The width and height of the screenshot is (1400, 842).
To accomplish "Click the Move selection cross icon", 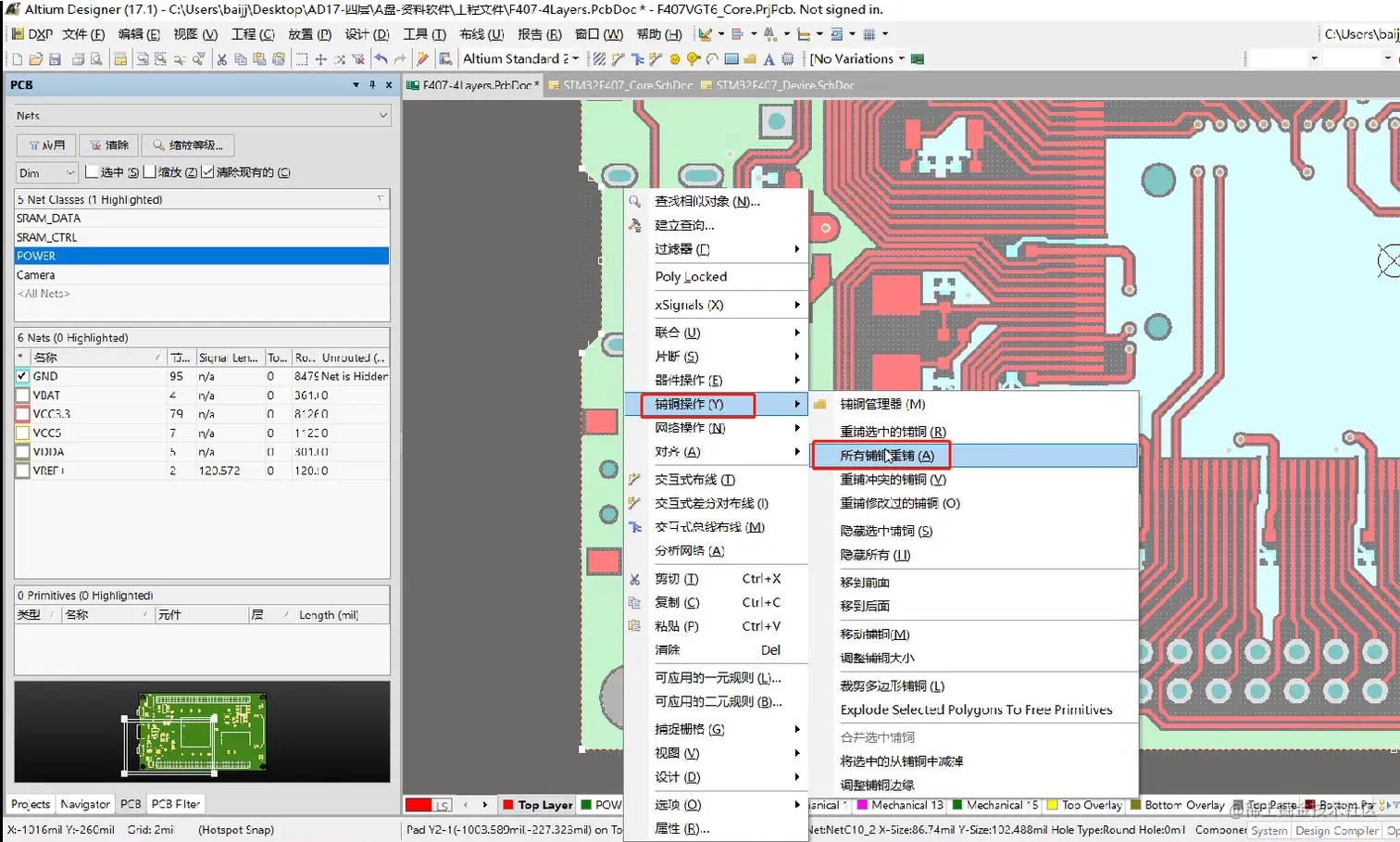I will pyautogui.click(x=320, y=59).
